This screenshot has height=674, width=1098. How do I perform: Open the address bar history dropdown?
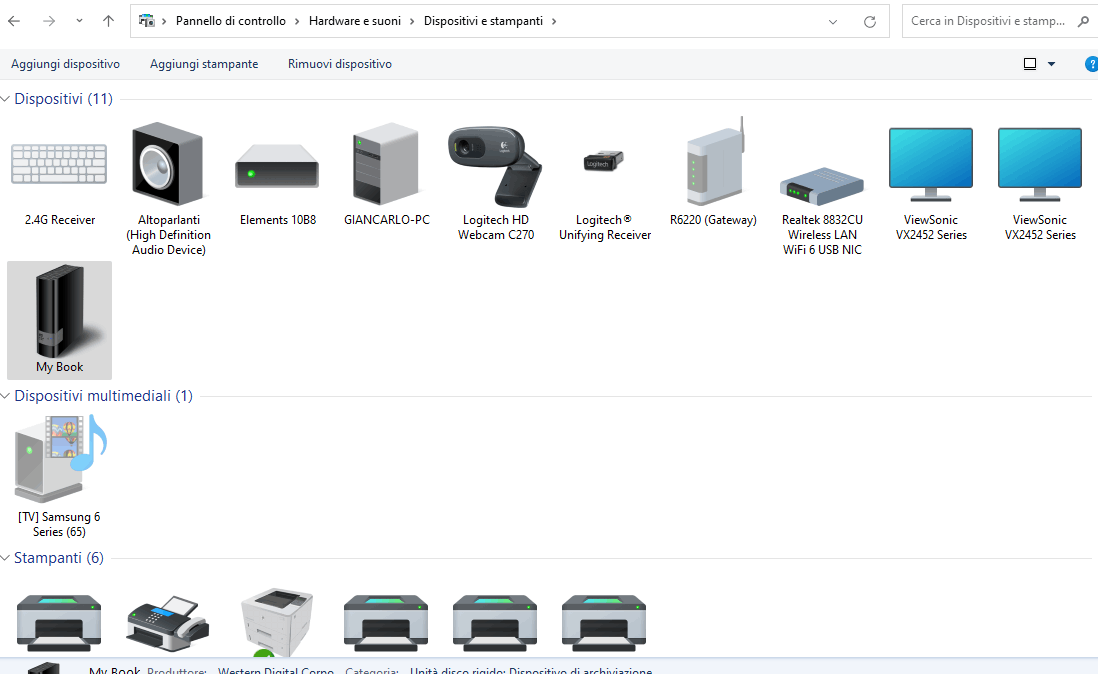(833, 22)
